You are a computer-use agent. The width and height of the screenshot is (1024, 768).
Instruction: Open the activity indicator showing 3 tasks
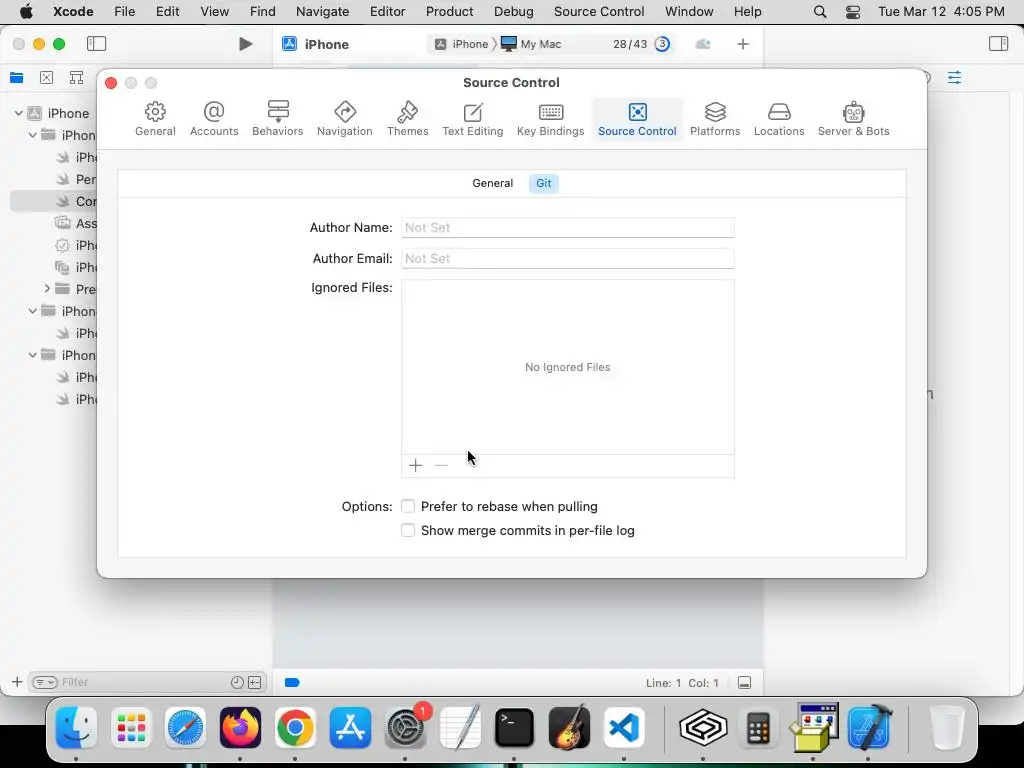click(x=662, y=44)
